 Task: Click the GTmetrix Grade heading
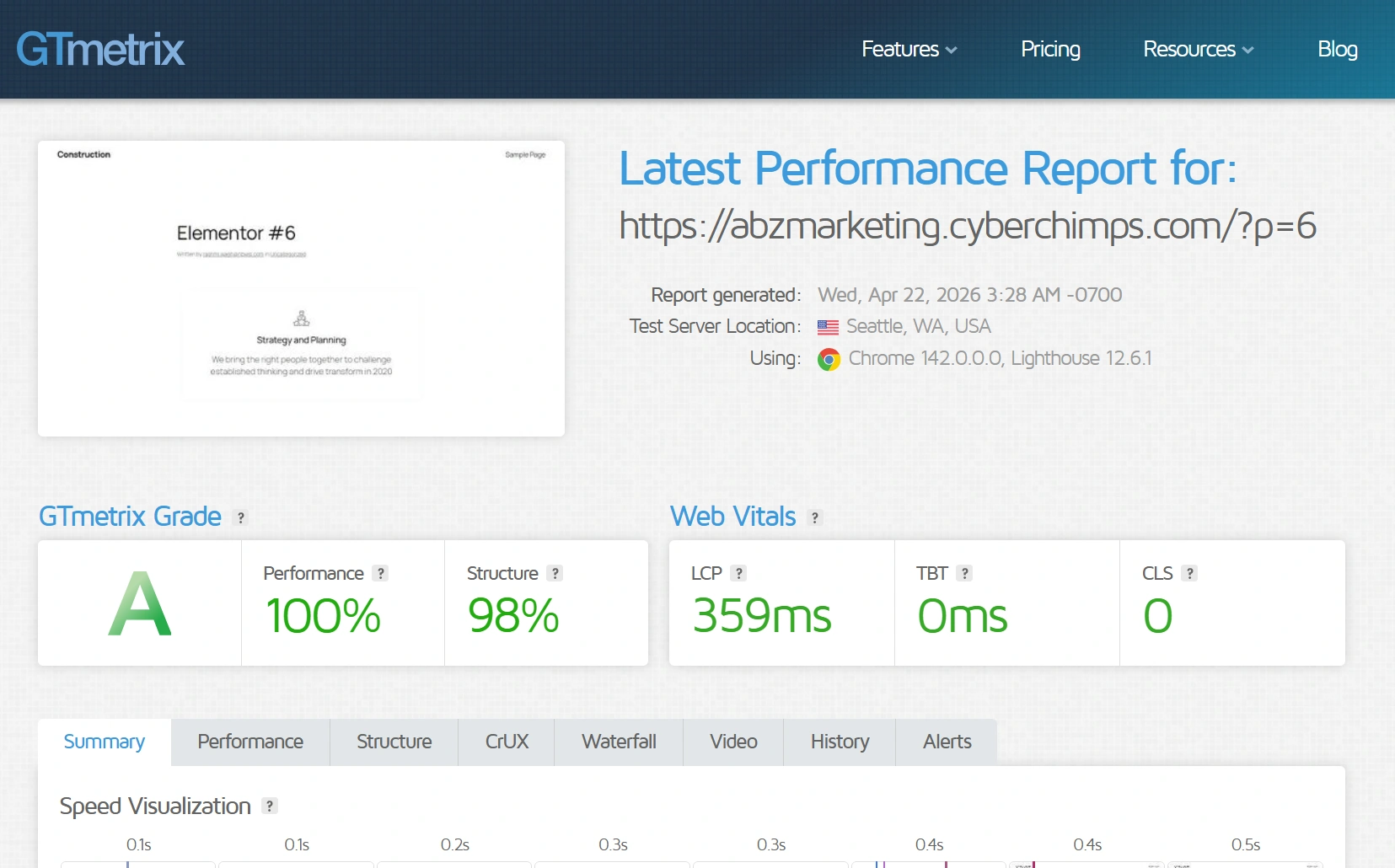[130, 516]
